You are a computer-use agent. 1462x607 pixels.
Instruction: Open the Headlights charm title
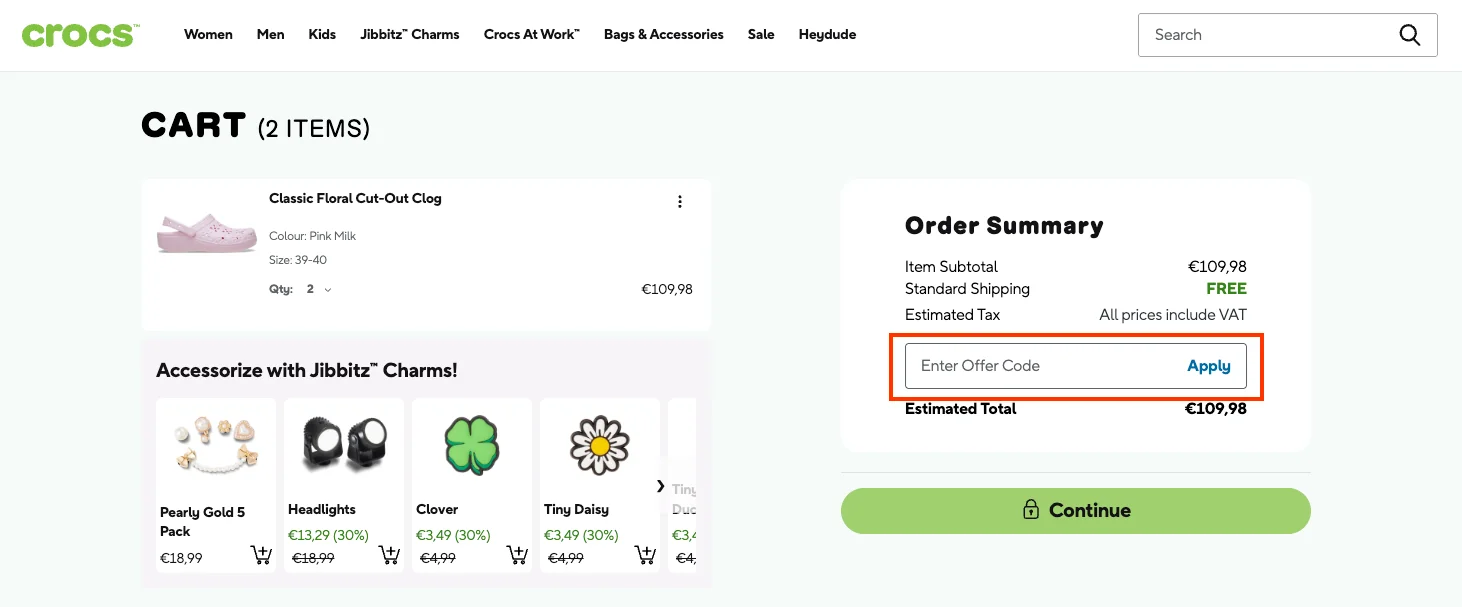coord(322,509)
